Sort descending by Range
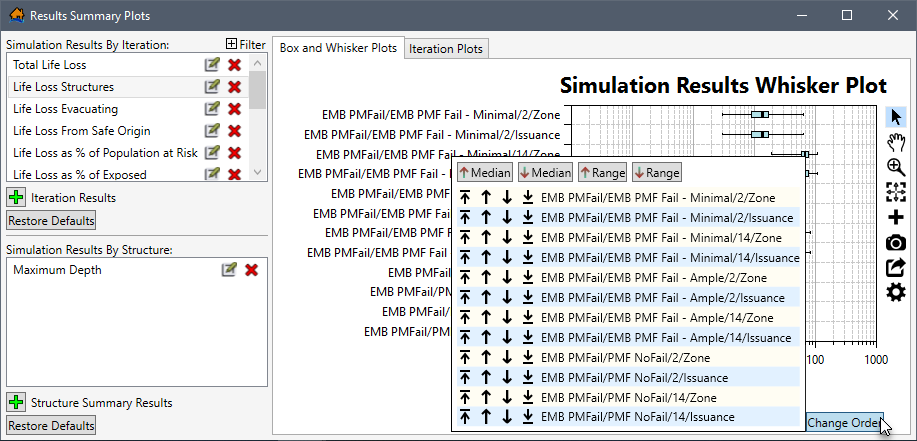This screenshot has height=441, width=917. [657, 173]
